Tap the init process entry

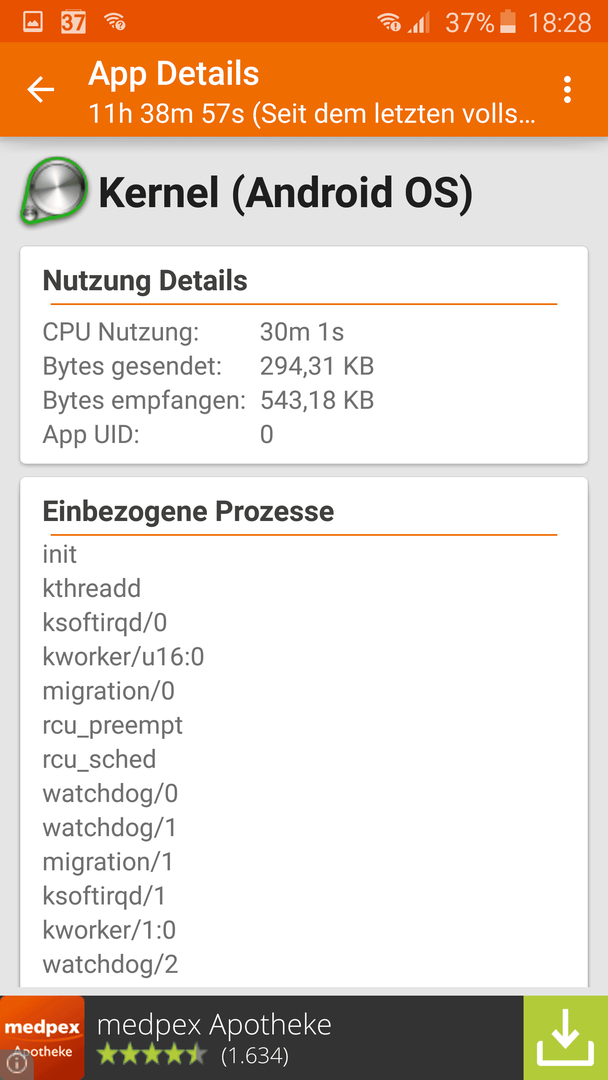pos(60,554)
